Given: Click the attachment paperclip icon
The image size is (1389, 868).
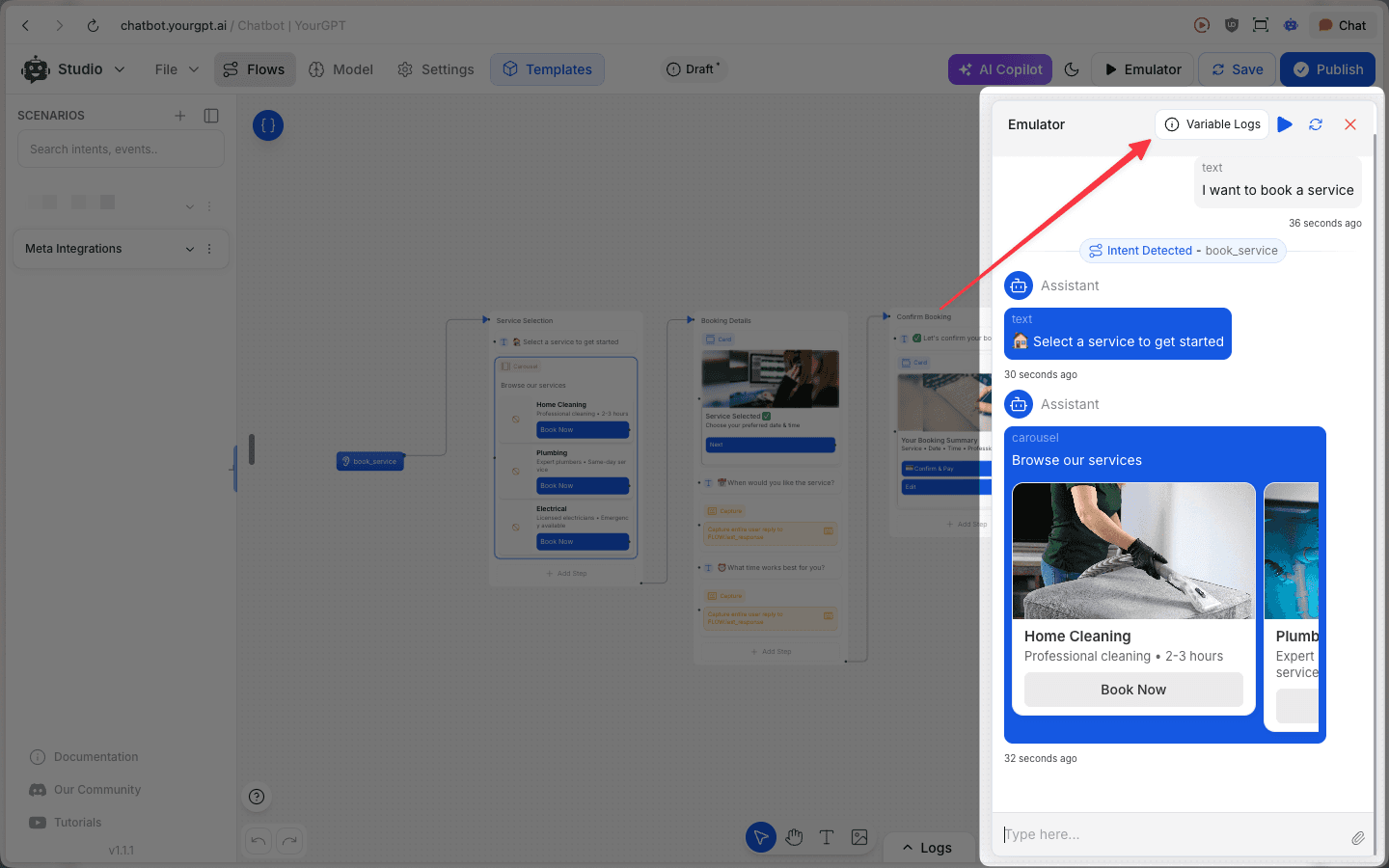Looking at the screenshot, I should click(x=1357, y=838).
